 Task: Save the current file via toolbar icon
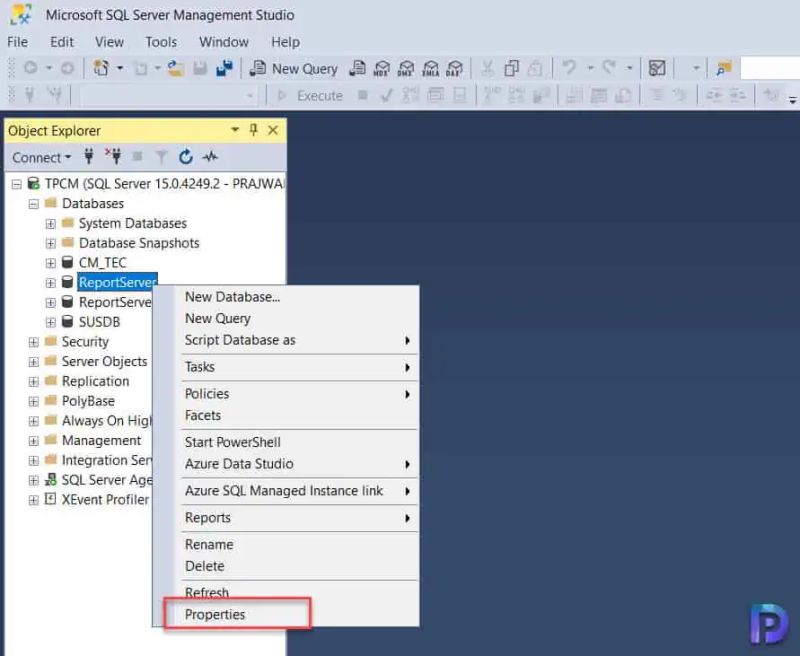coord(198,68)
